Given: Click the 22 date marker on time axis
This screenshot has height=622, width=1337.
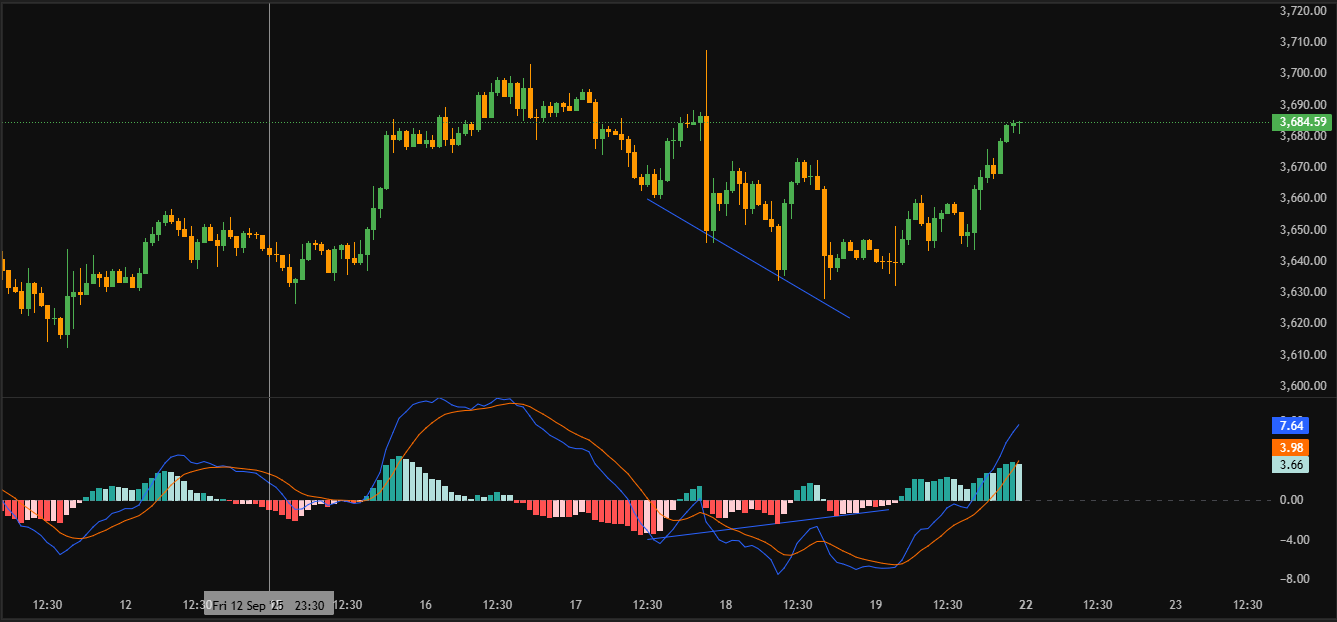Looking at the screenshot, I should pyautogui.click(x=1026, y=605).
